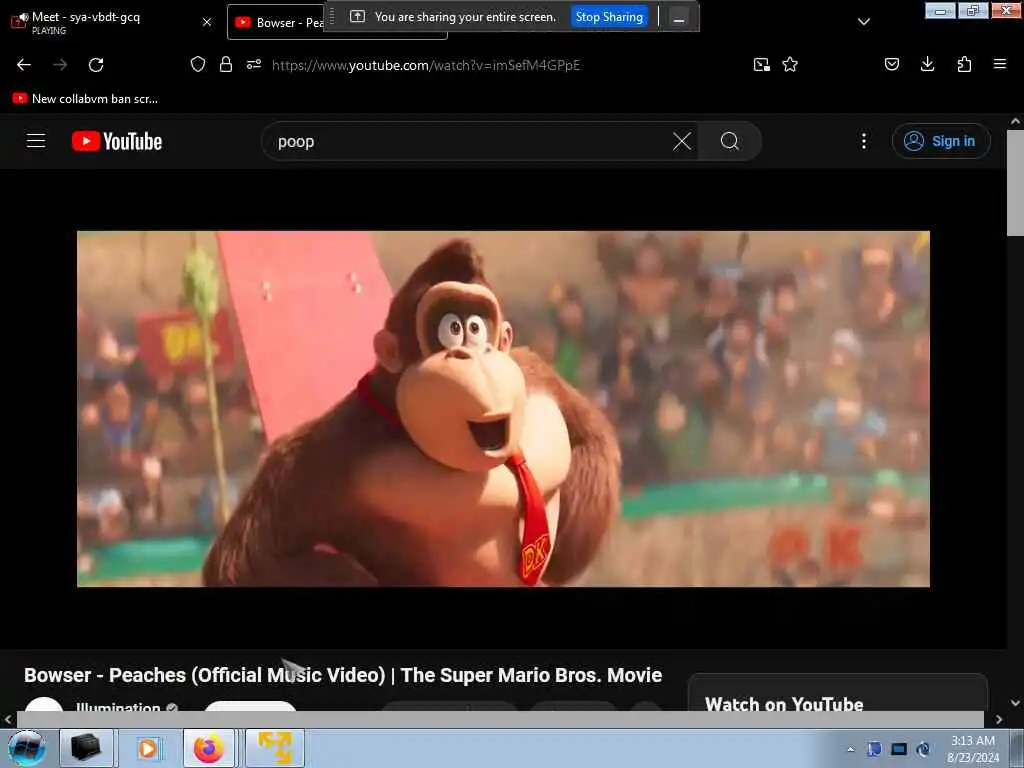
Task: Click page scrollbar up arrow
Action: tap(1015, 121)
